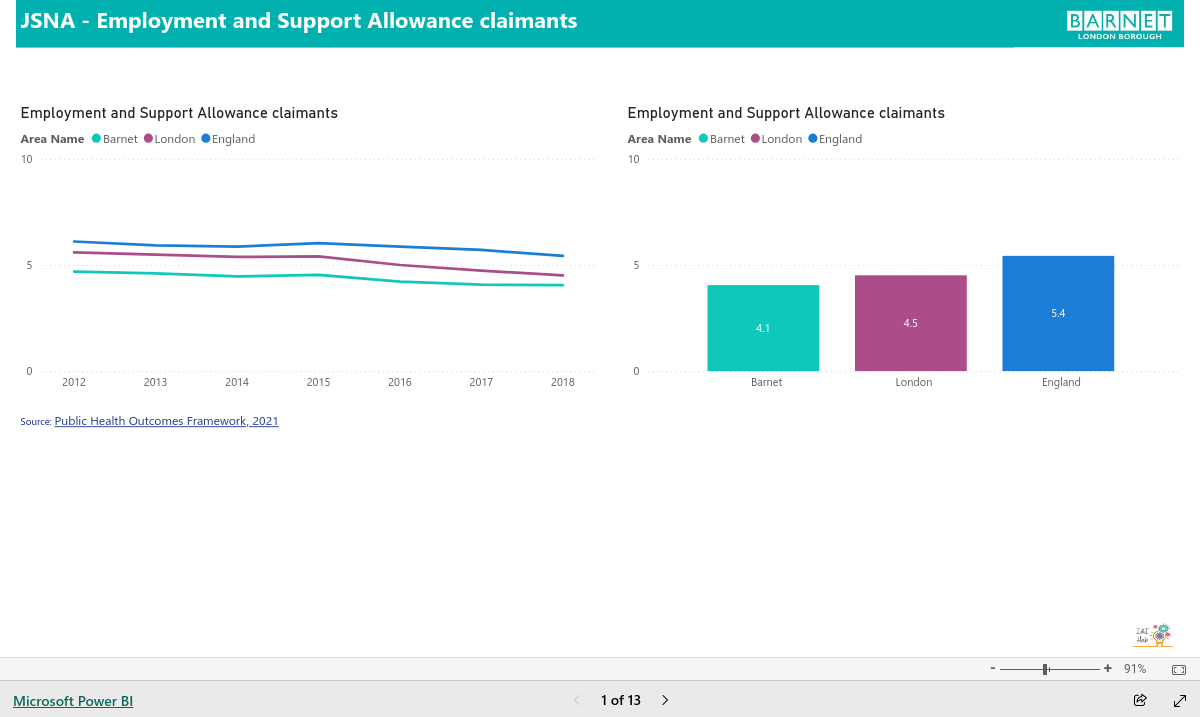
Task: Click the page indicator 1 of 13
Action: click(621, 700)
